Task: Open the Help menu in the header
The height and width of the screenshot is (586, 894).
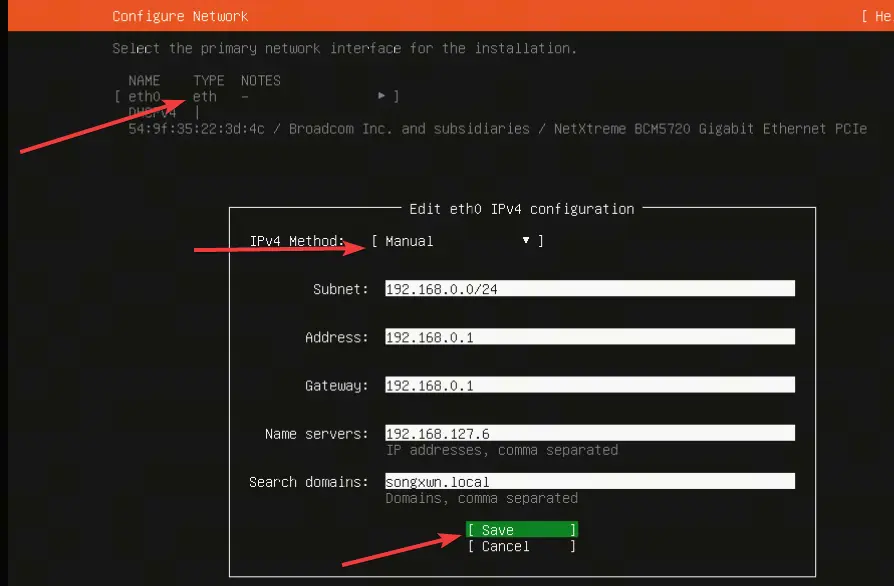Action: pyautogui.click(x=877, y=16)
